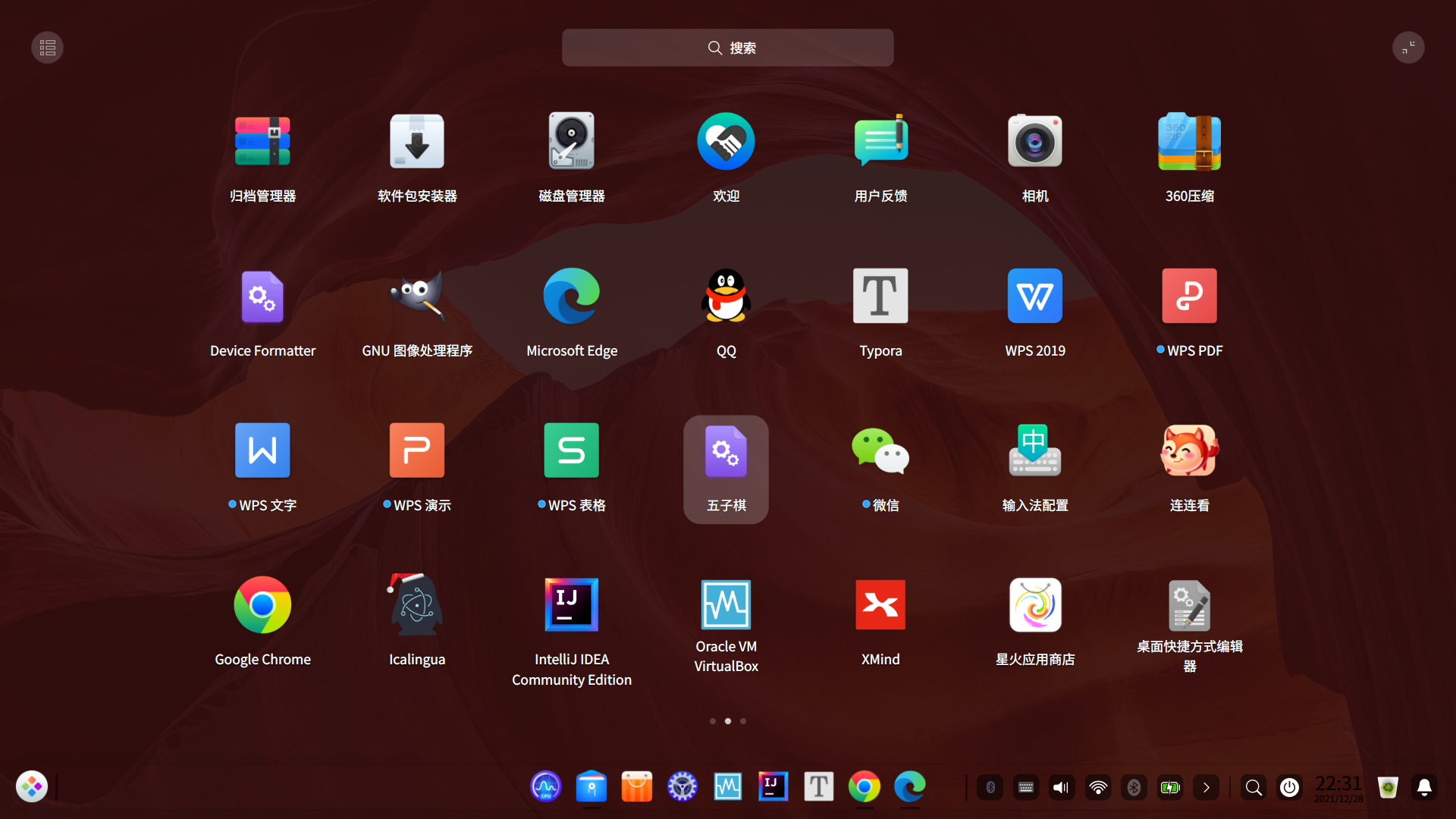Viewport: 1456px width, 819px height.
Task: Toggle the Wi-Fi tray icon in dock
Action: click(1098, 788)
